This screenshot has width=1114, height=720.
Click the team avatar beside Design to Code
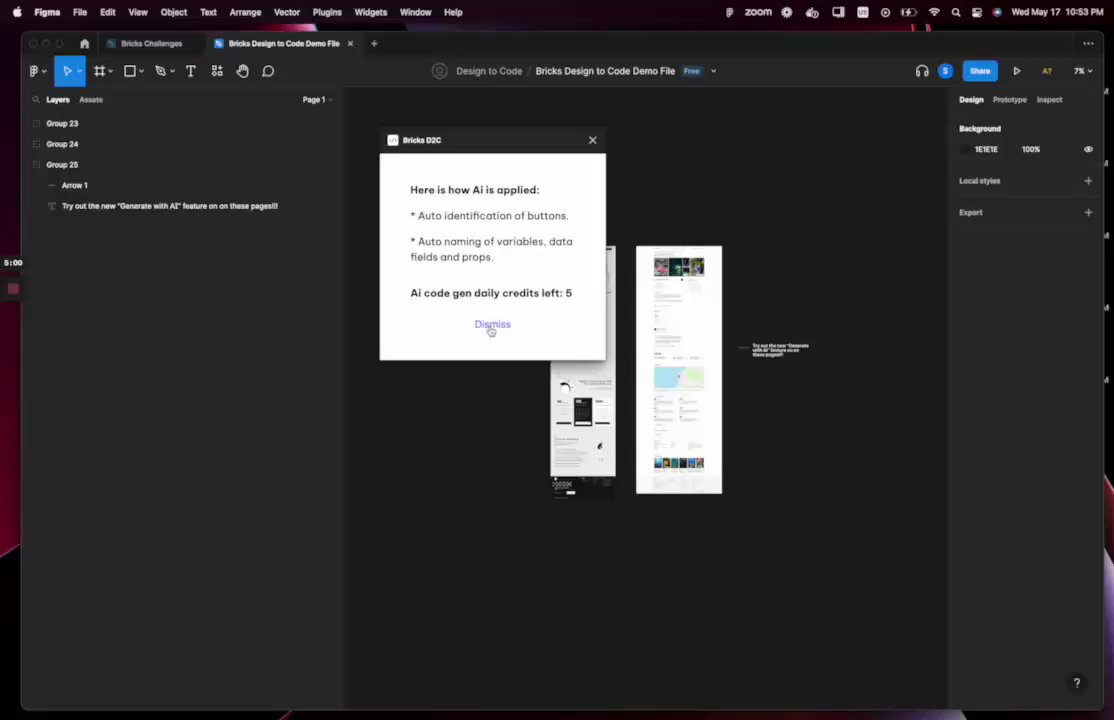pyautogui.click(x=440, y=71)
